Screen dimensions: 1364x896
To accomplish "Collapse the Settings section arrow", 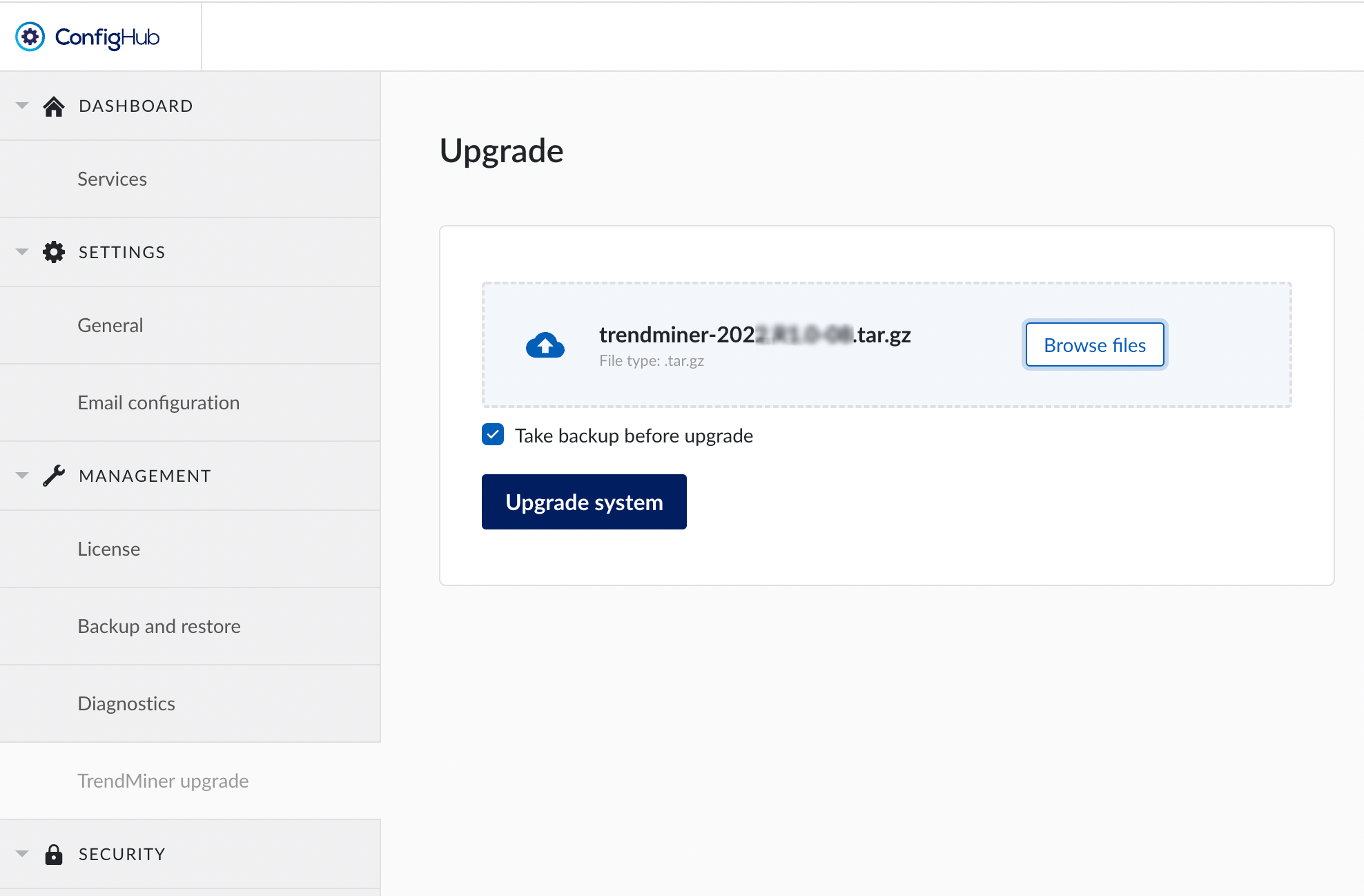I will (22, 252).
